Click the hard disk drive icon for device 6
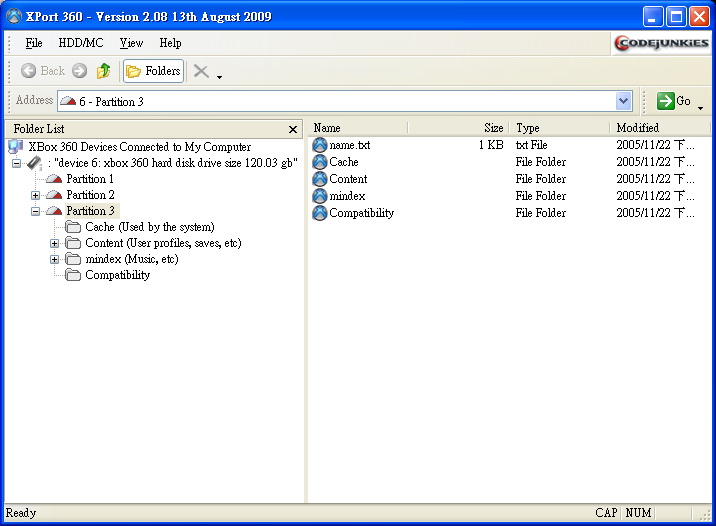Image resolution: width=716 pixels, height=526 pixels. tap(35, 163)
